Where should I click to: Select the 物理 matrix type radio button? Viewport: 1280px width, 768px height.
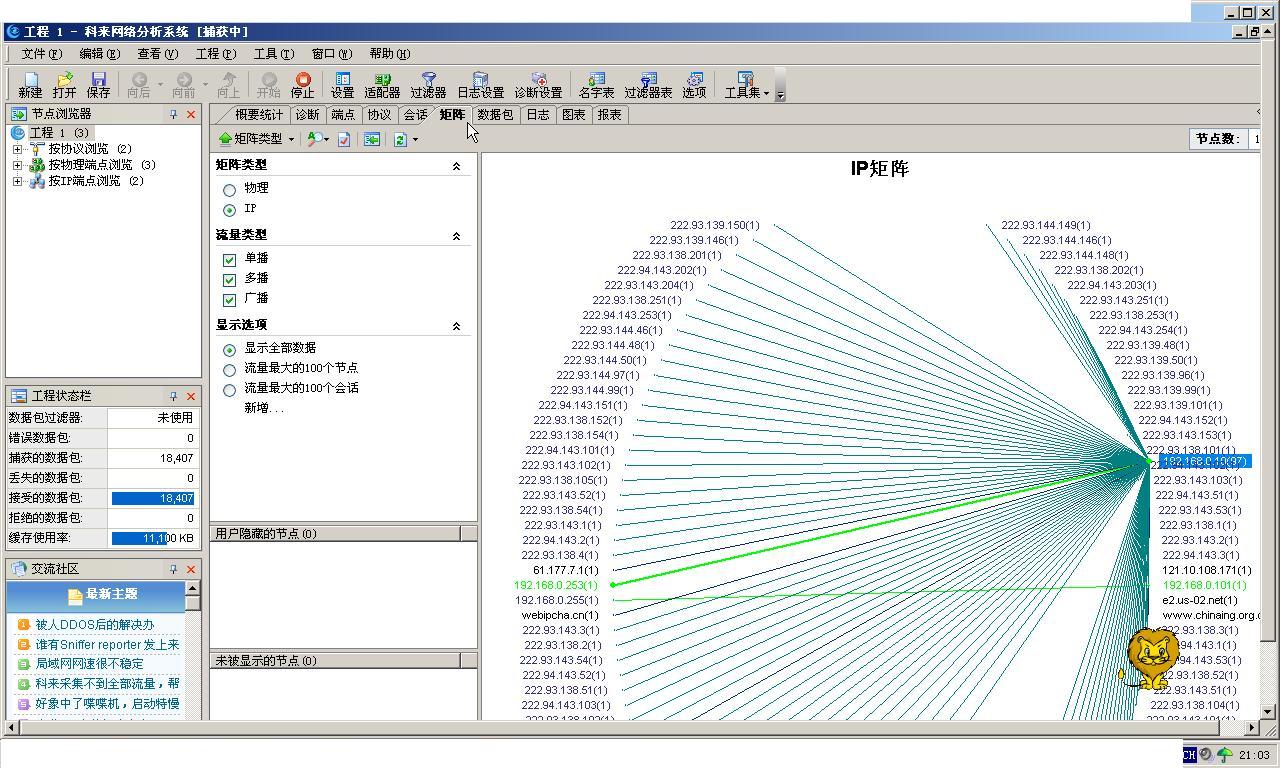230,189
